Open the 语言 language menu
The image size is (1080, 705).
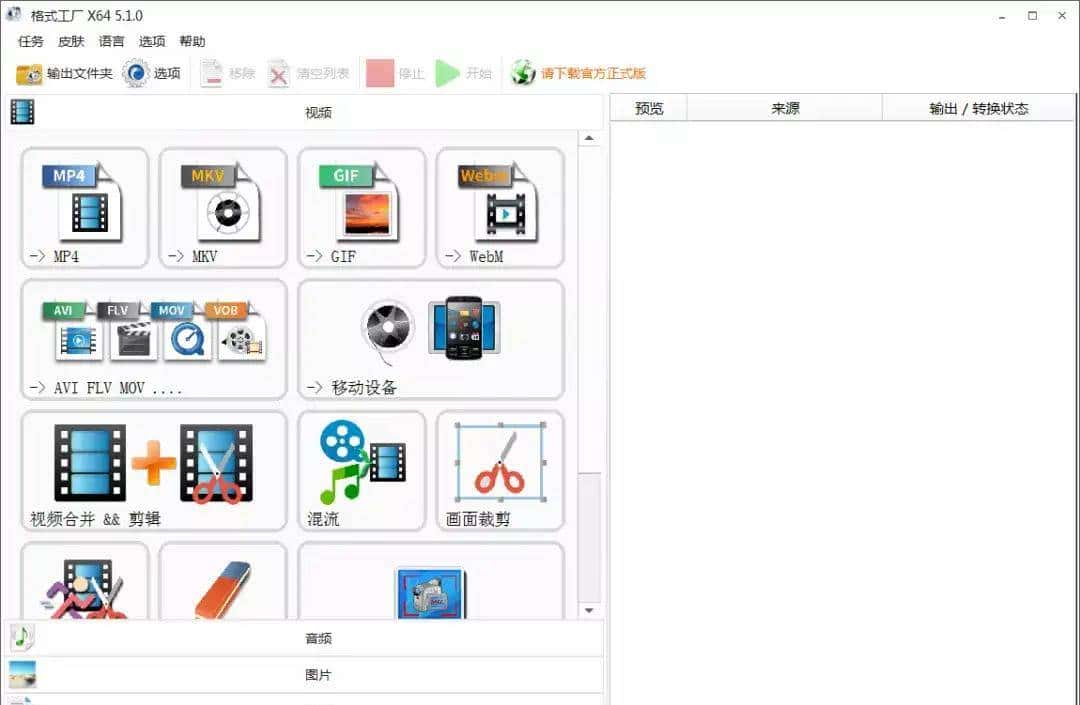112,41
